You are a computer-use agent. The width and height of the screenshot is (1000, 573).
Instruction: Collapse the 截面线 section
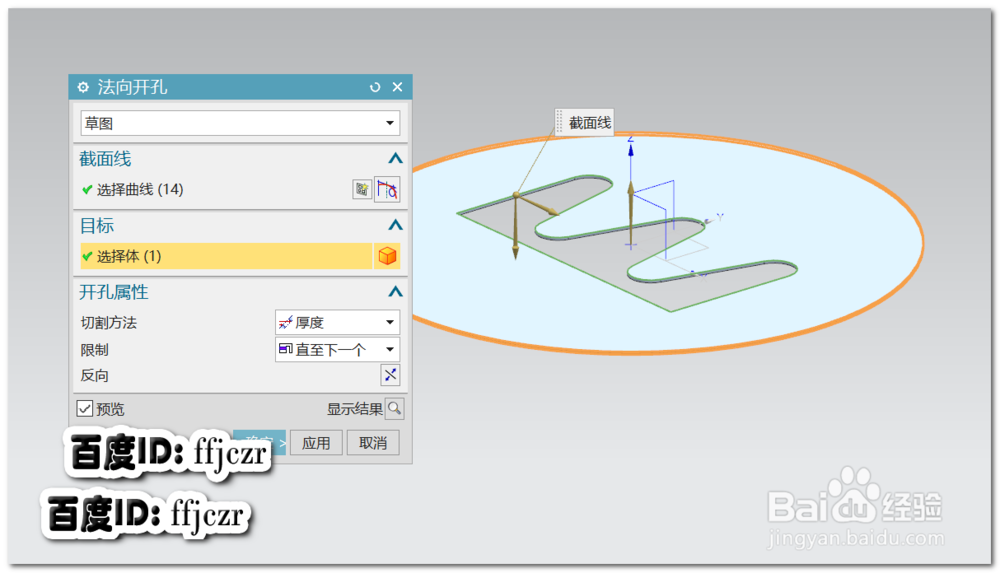click(x=395, y=158)
